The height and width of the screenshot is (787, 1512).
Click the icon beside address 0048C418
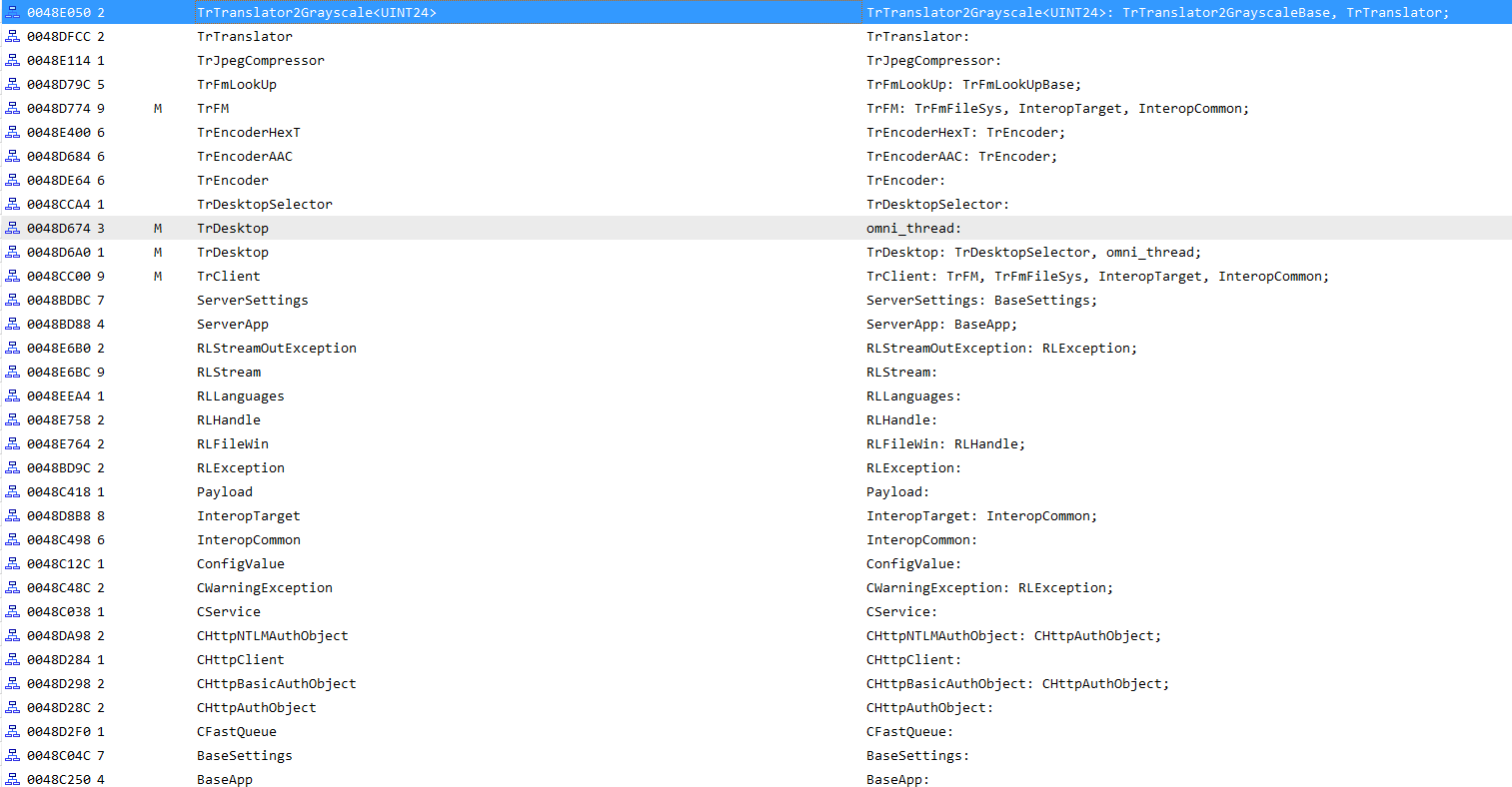pos(13,491)
